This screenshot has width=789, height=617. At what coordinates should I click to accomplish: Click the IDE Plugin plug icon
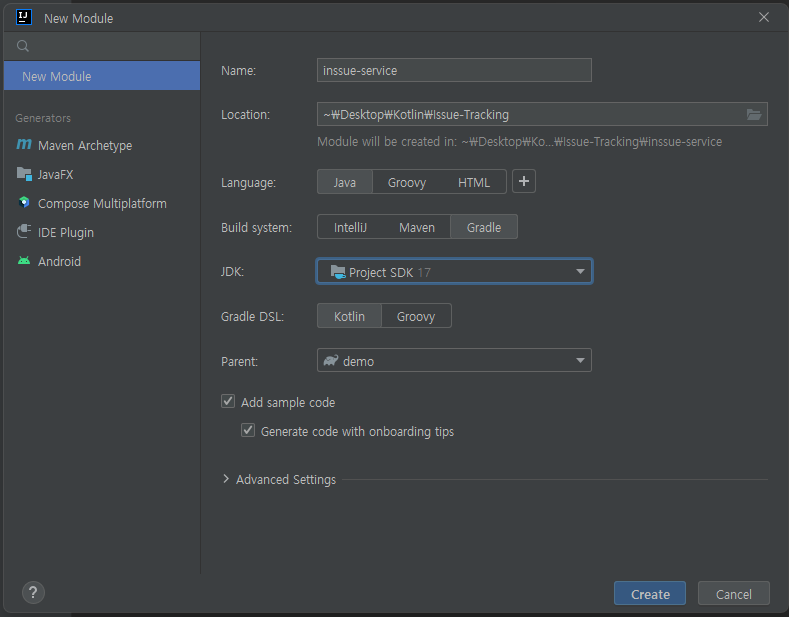click(24, 232)
